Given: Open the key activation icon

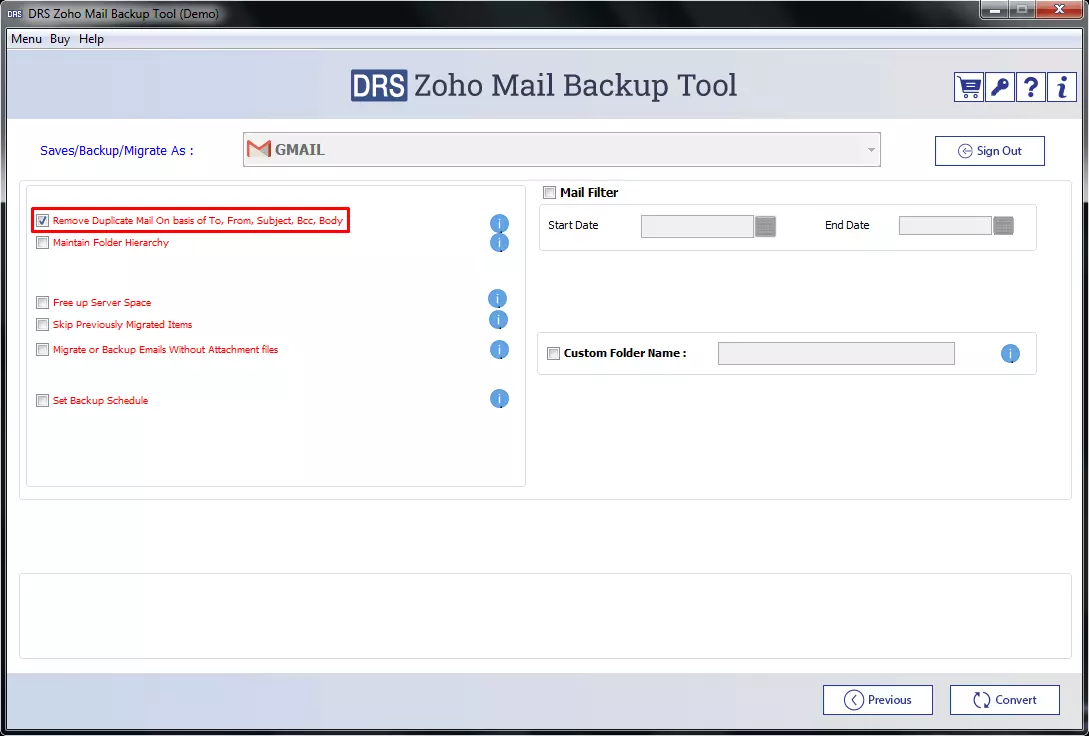Looking at the screenshot, I should point(999,87).
